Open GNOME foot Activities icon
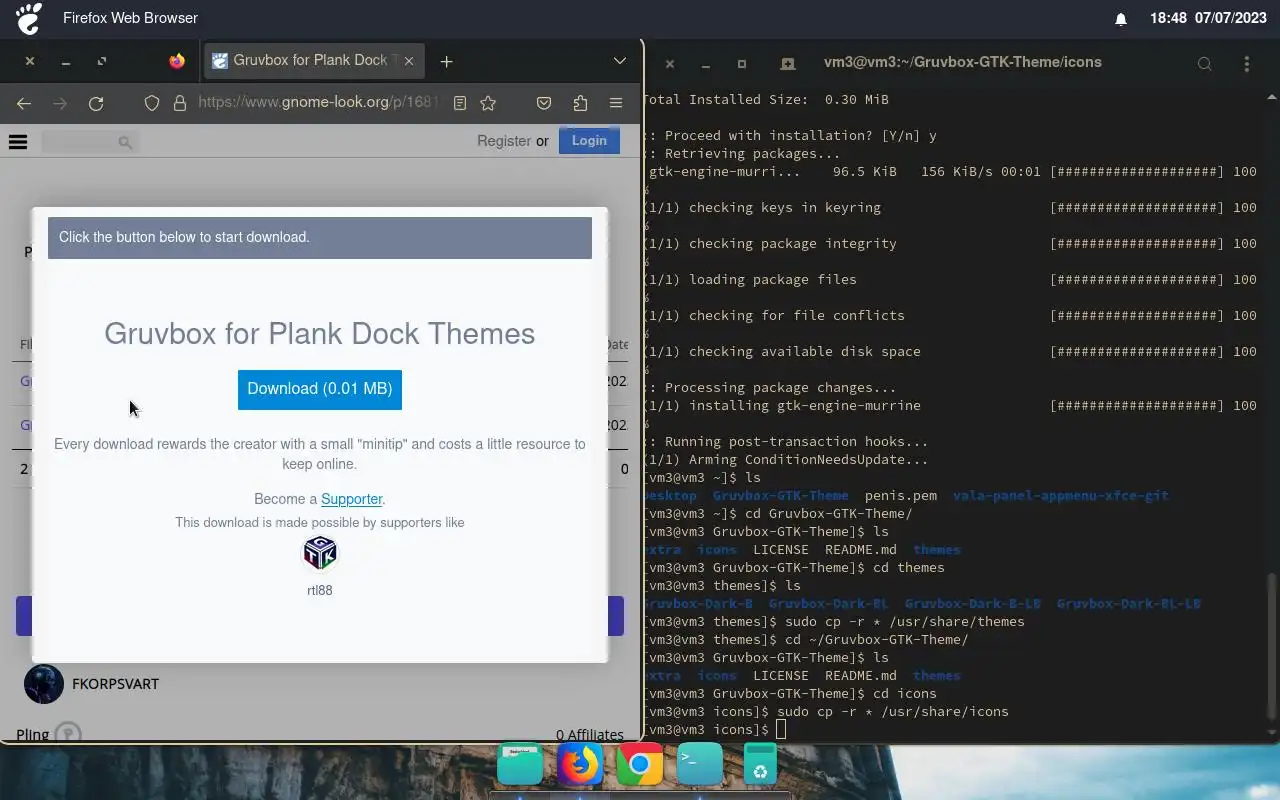 (29, 18)
